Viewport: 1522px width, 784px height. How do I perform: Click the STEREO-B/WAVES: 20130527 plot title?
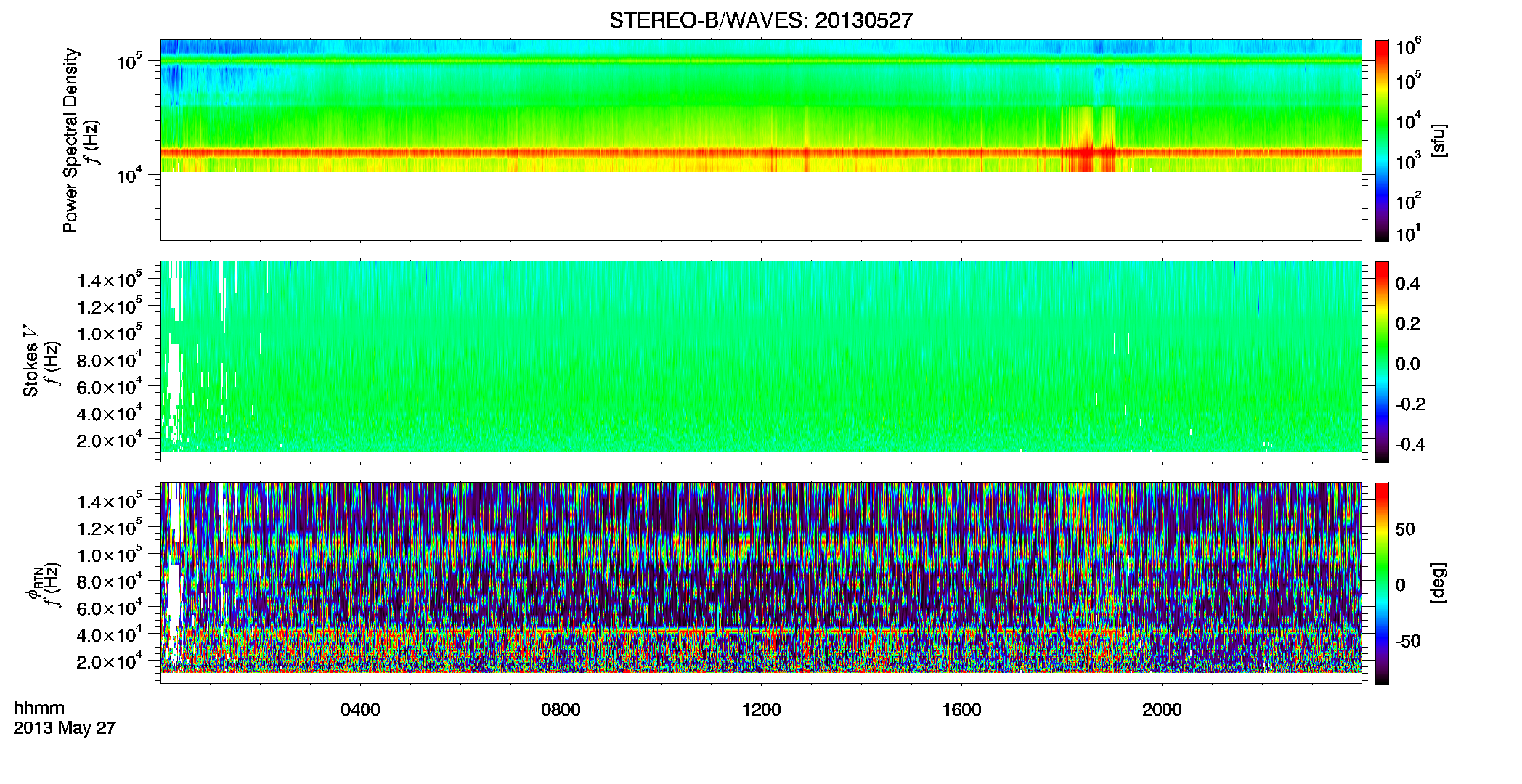pos(760,20)
